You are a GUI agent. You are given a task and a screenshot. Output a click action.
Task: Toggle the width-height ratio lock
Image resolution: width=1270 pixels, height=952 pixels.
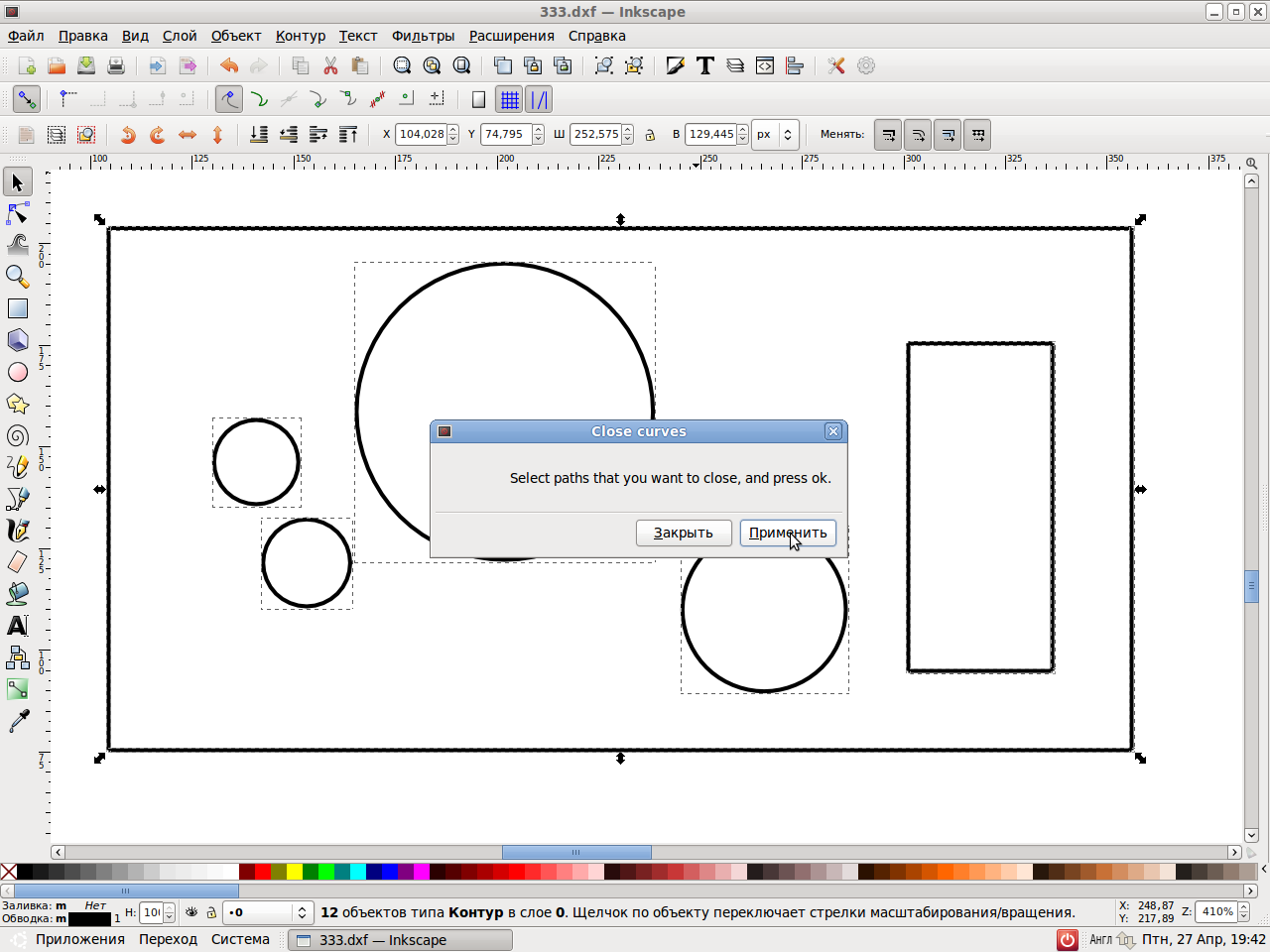(x=650, y=135)
